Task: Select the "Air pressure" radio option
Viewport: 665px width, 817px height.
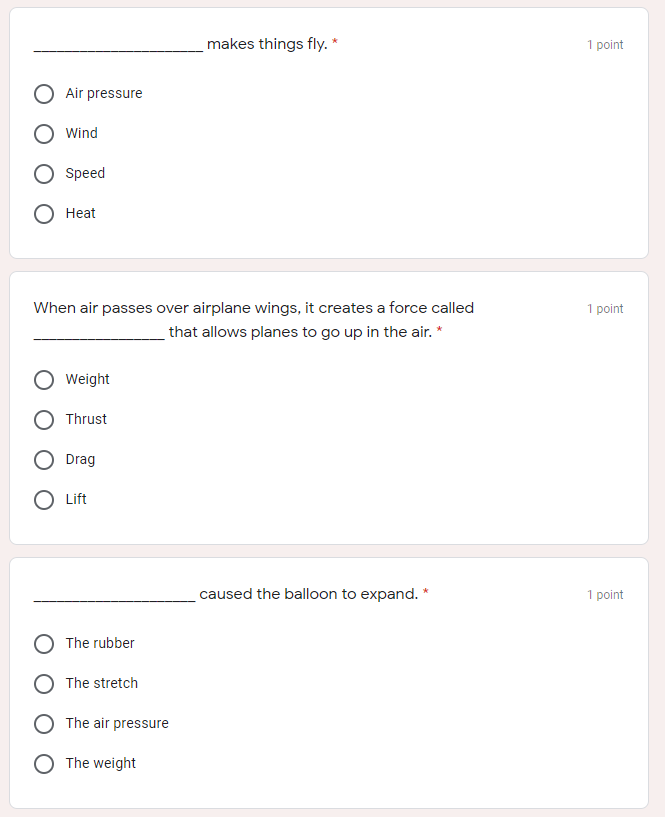Action: click(x=44, y=94)
